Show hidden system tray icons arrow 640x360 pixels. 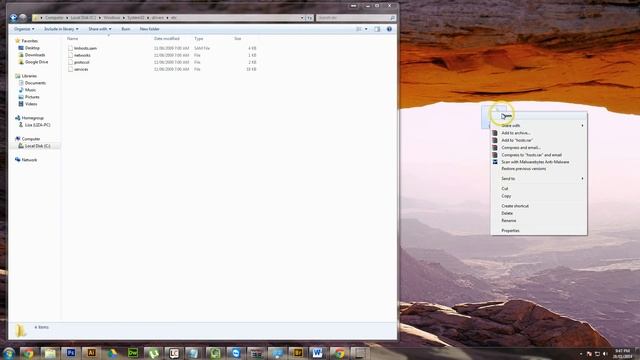point(581,353)
